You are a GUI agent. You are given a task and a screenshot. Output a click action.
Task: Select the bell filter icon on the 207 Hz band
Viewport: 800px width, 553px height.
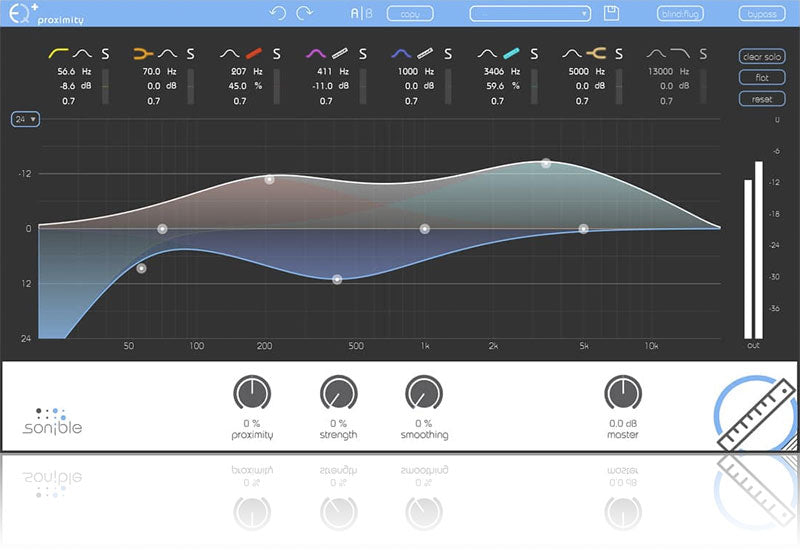click(230, 53)
